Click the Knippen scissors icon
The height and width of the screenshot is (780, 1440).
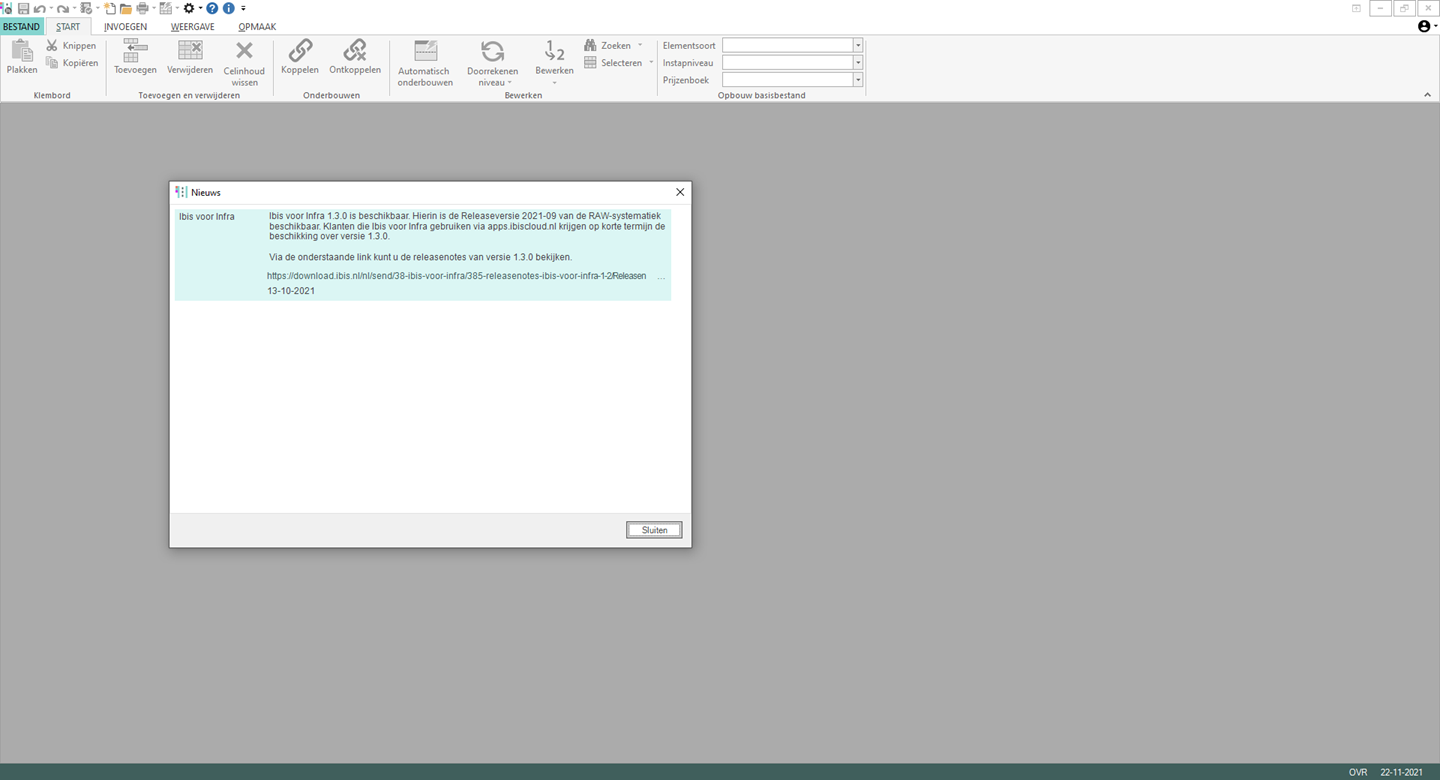52,46
